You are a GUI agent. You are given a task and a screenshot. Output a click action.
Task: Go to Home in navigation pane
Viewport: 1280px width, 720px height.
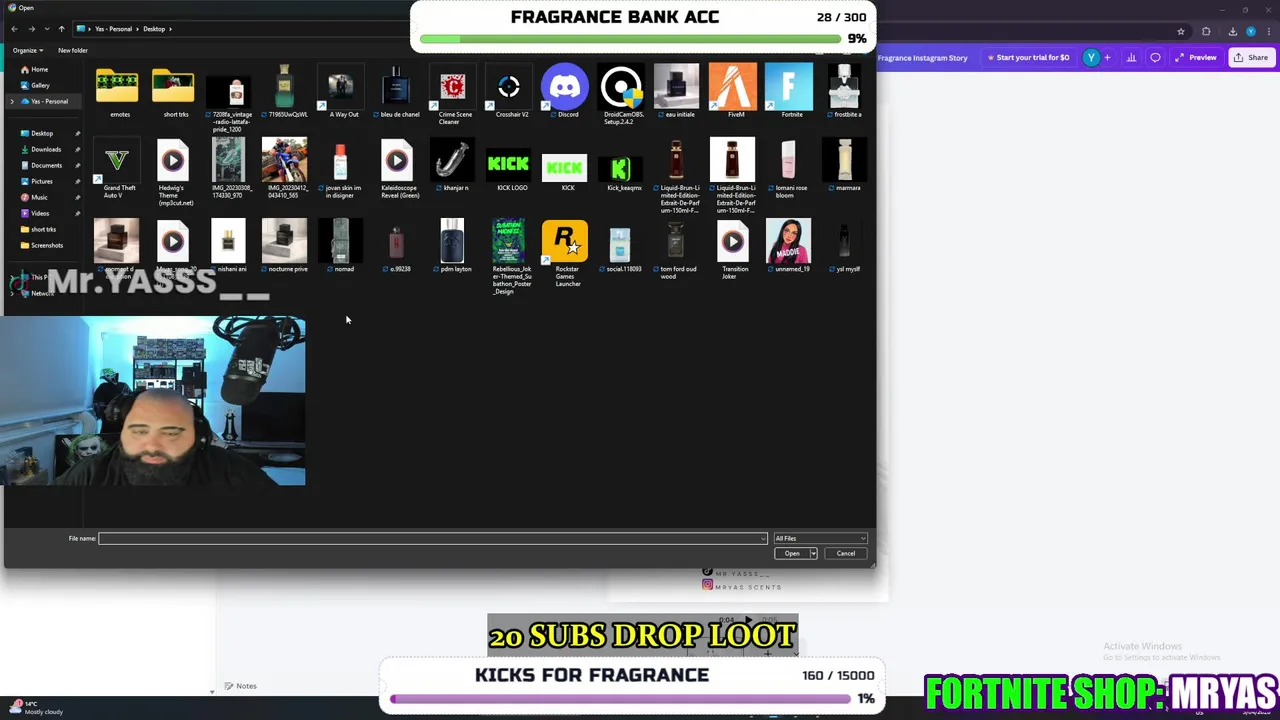coord(39,69)
